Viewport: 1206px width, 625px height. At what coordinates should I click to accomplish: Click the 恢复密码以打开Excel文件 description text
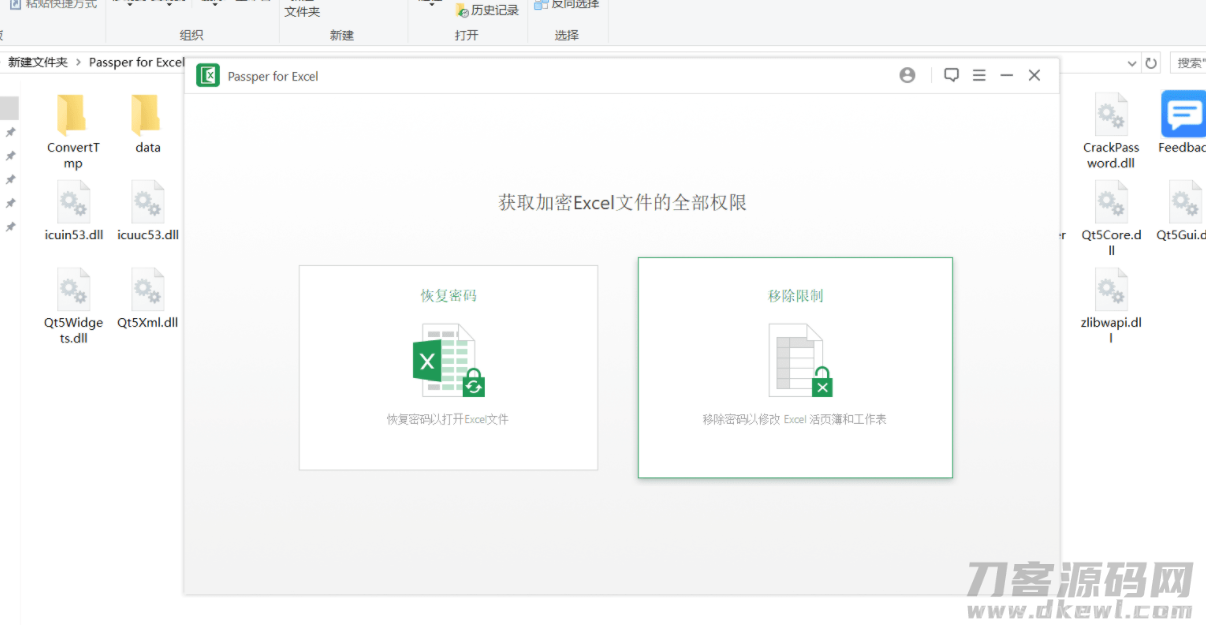pyautogui.click(x=448, y=419)
